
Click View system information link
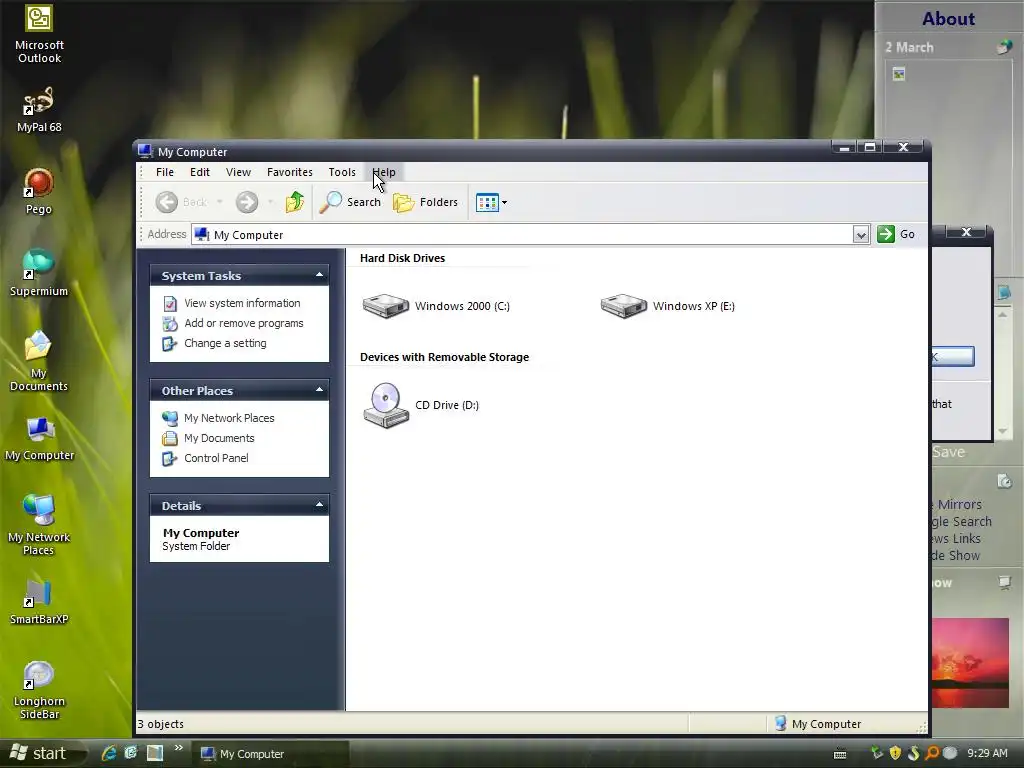pos(242,303)
